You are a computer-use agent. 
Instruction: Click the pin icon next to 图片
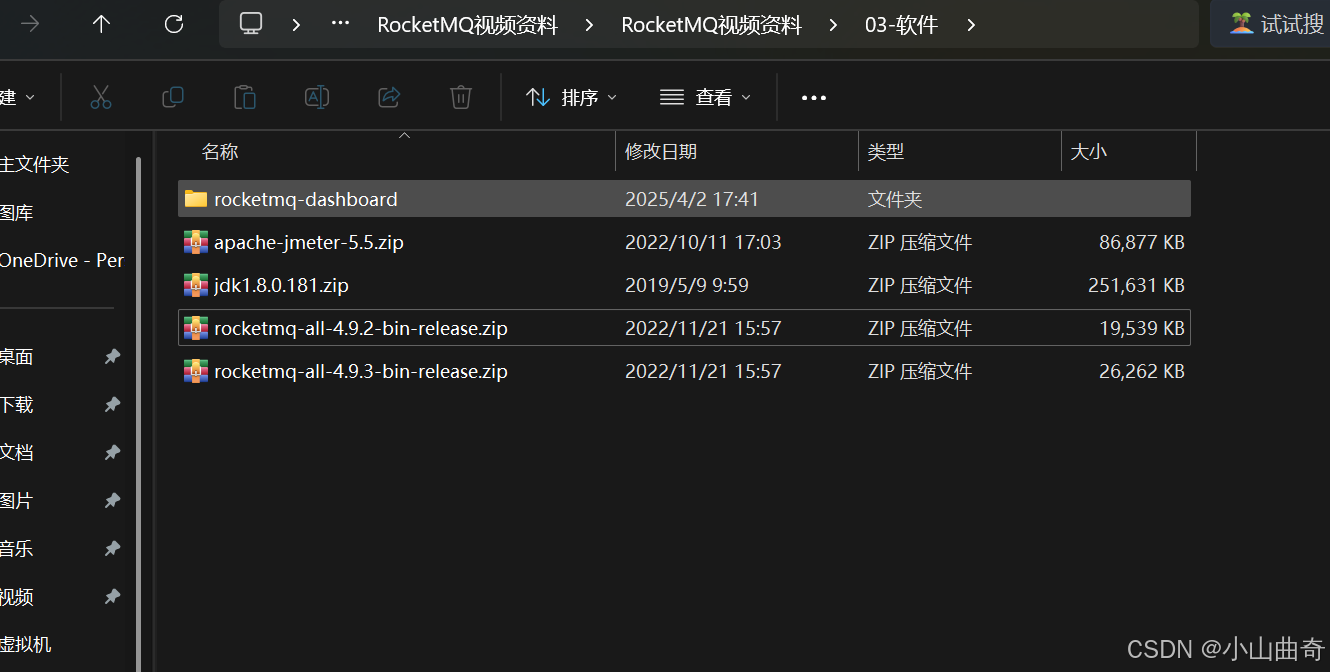[x=113, y=501]
